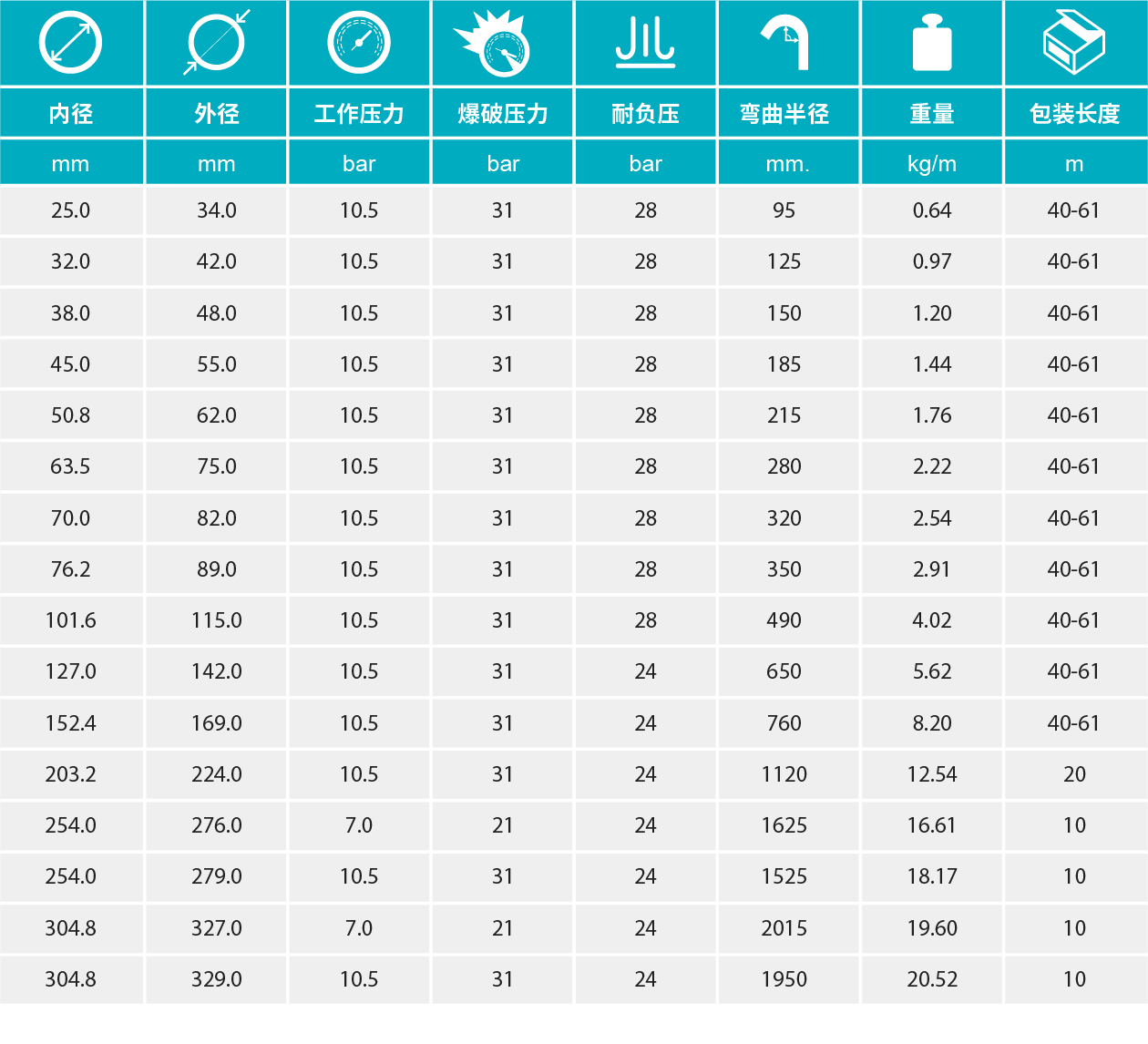Viewport: 1148px width, 1044px height.
Task: Click bend radius value 2015
Action: pyautogui.click(x=784, y=928)
